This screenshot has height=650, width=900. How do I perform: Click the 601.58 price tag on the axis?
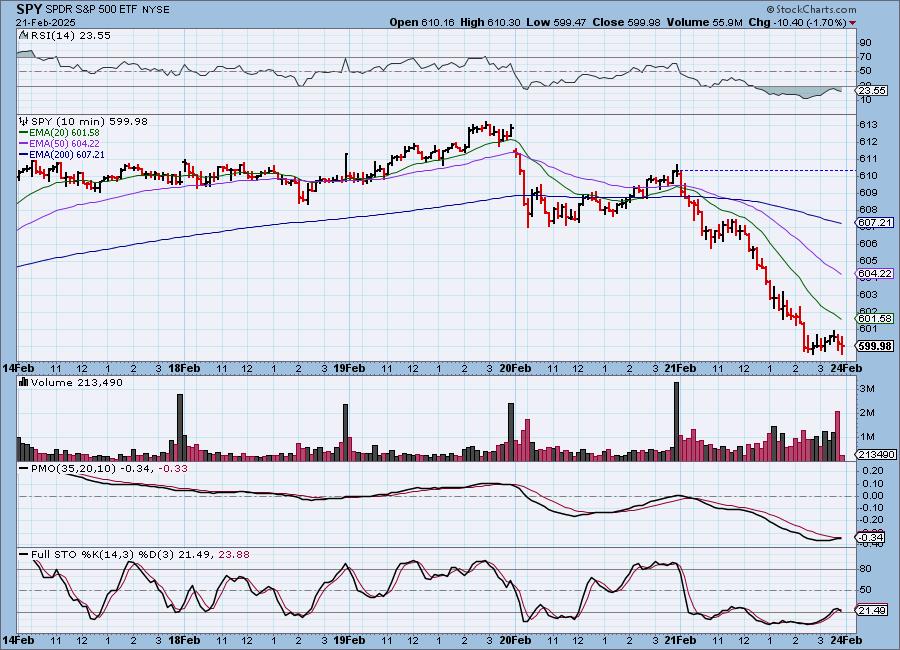(875, 318)
